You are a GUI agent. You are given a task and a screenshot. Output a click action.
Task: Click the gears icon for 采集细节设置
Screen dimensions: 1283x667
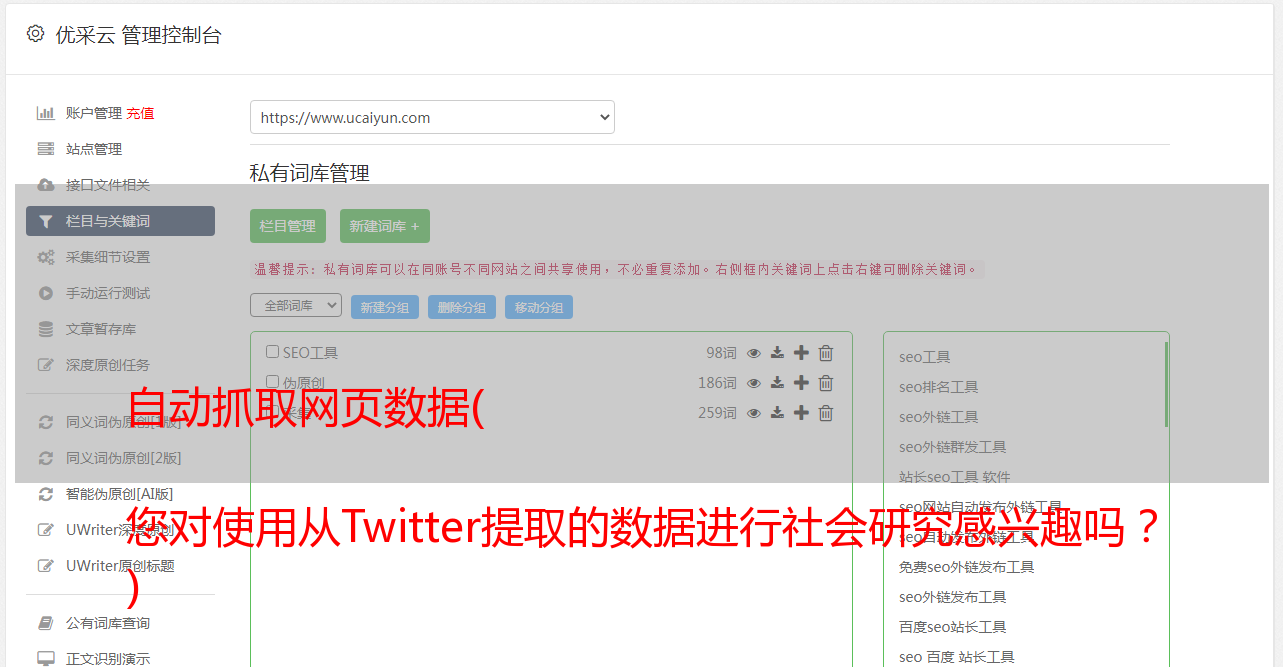click(x=46, y=257)
